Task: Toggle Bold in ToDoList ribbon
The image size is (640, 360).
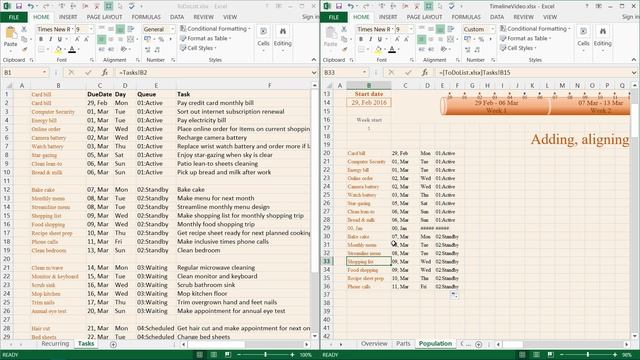Action: [41, 39]
